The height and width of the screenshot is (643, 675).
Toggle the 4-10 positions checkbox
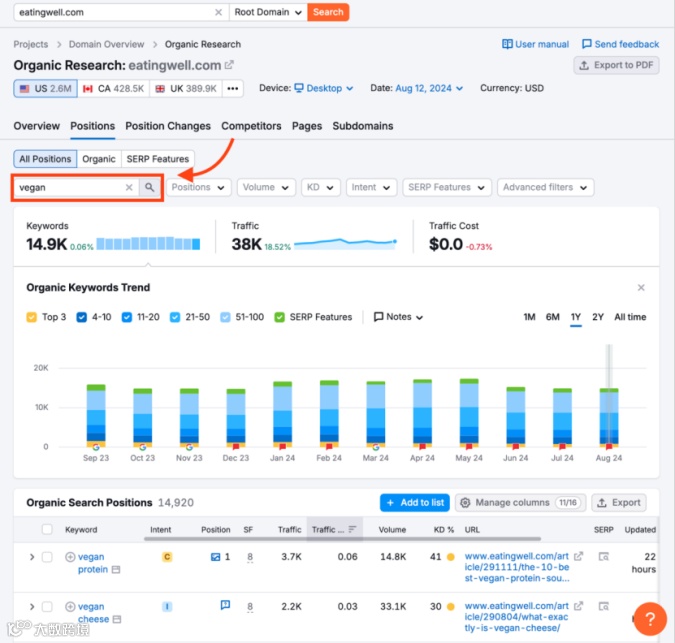point(81,317)
